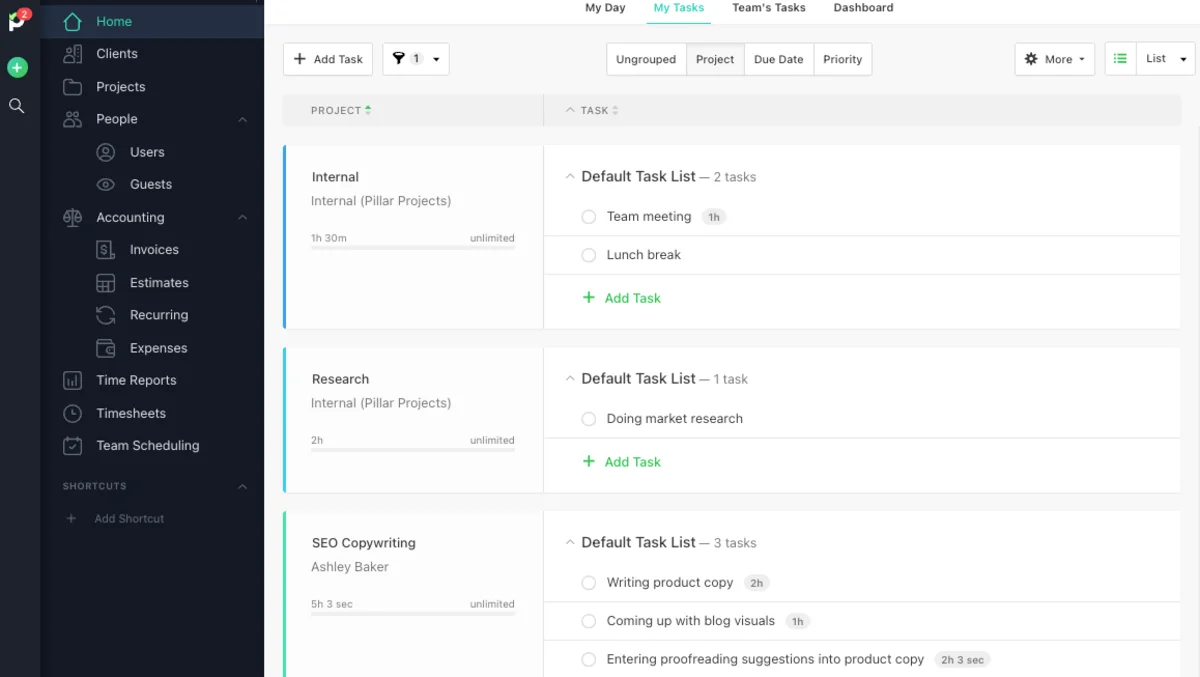1200x677 pixels.
Task: Collapse Internal project Default Task List
Action: pyautogui.click(x=570, y=177)
